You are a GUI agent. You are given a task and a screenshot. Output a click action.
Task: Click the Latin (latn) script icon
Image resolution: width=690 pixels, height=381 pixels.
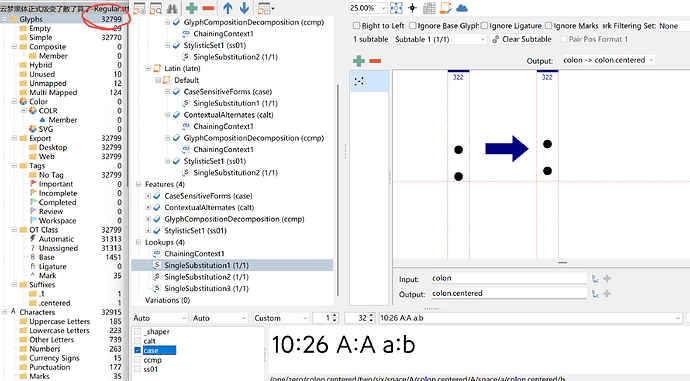[x=157, y=69]
